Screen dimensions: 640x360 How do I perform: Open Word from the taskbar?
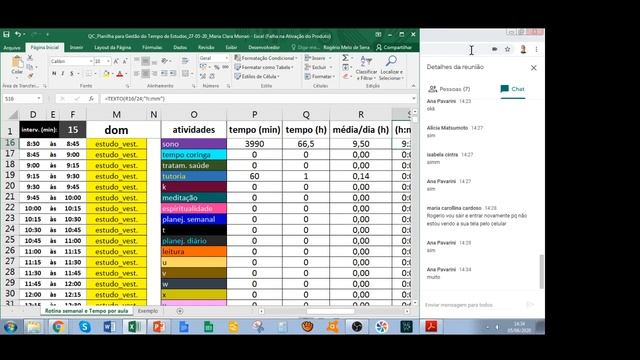pyautogui.click(x=109, y=327)
